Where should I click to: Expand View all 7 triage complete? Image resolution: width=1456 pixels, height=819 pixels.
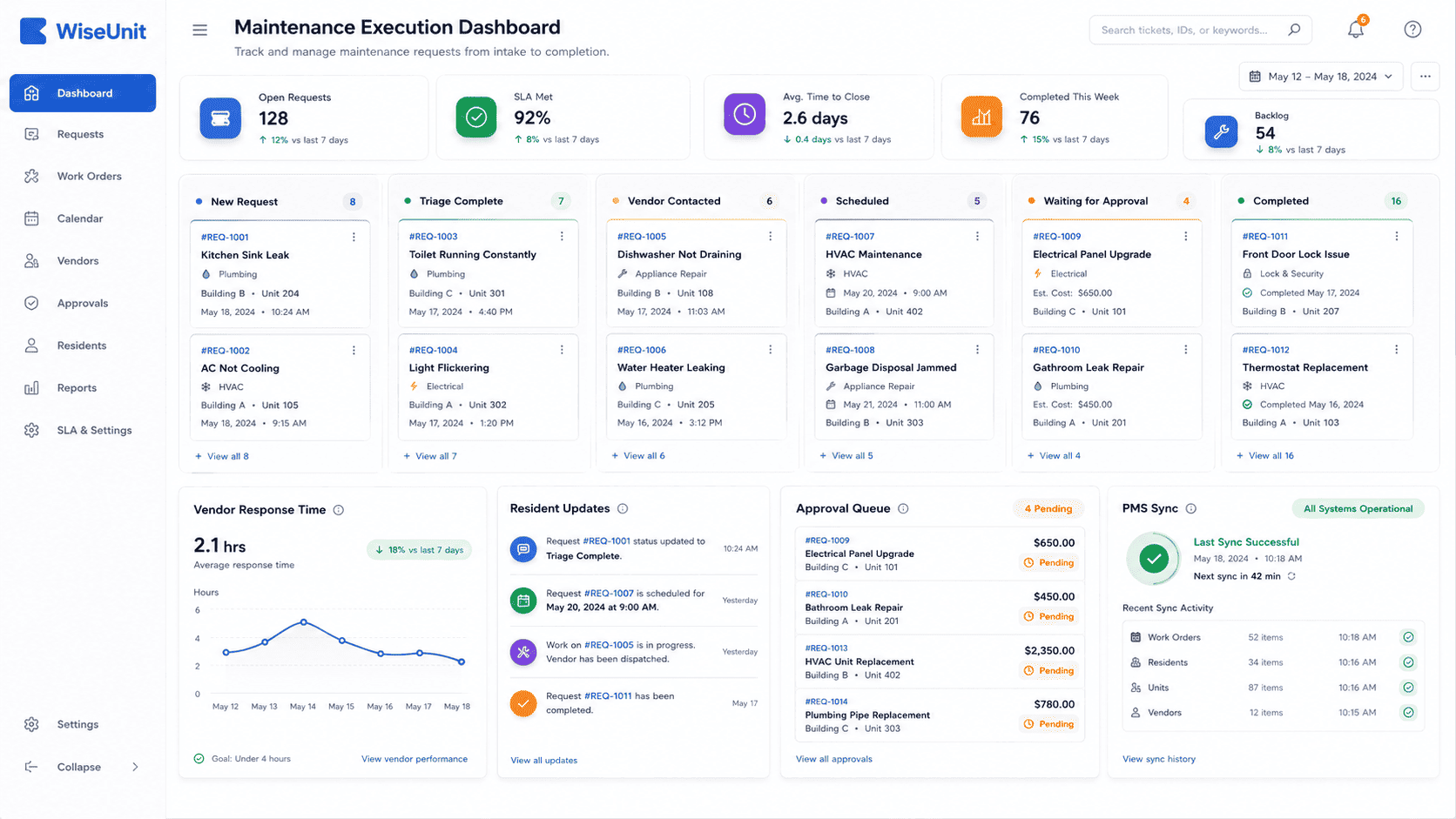click(x=430, y=456)
